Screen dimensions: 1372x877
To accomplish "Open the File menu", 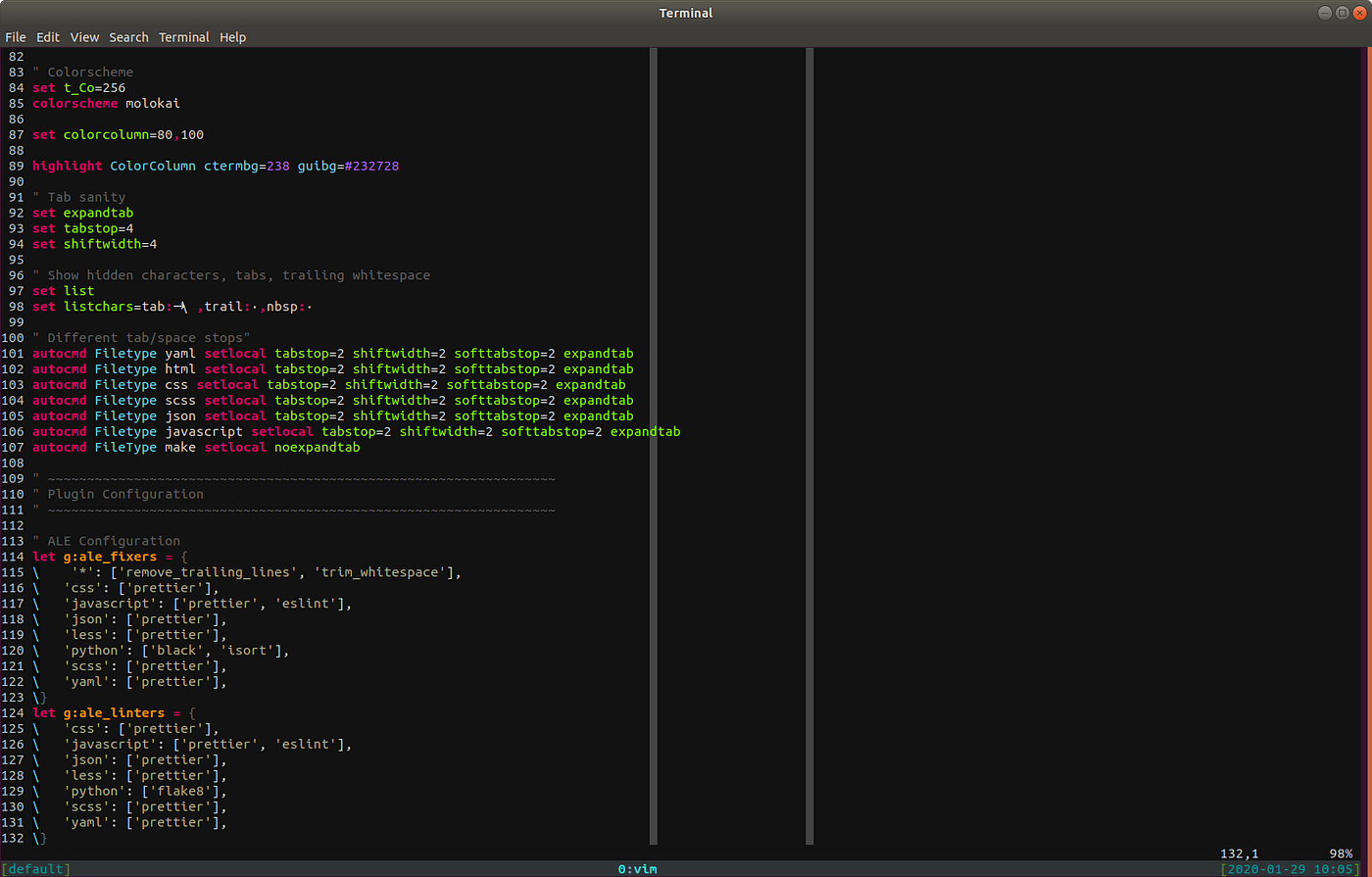I will (x=16, y=37).
